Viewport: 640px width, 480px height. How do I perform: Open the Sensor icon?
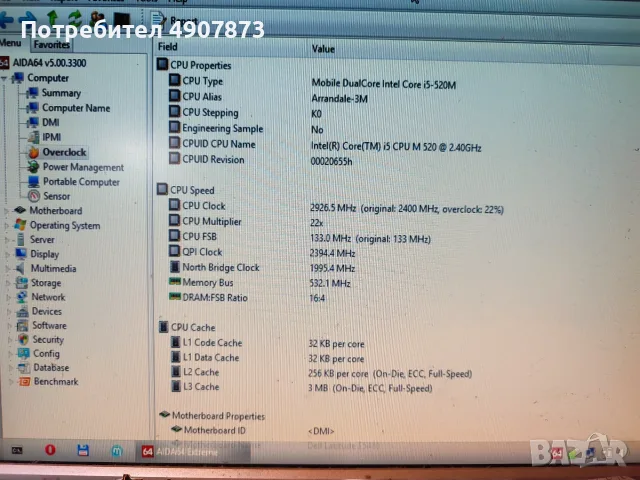(x=34, y=196)
